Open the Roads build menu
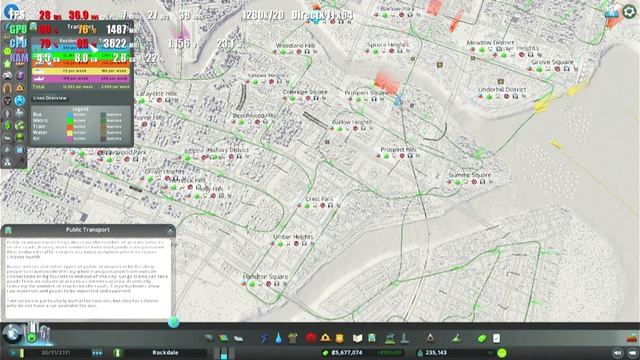This screenshot has width=640, height=360. [209, 338]
